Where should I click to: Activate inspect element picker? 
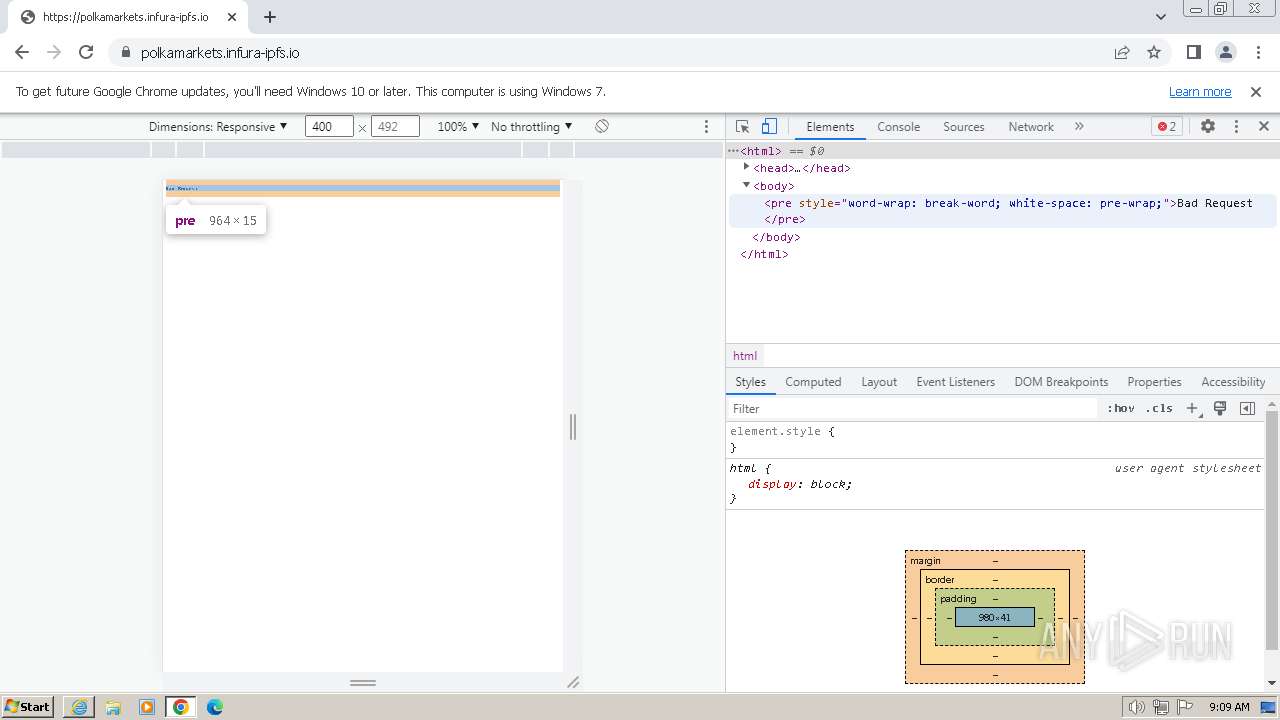[x=742, y=126]
